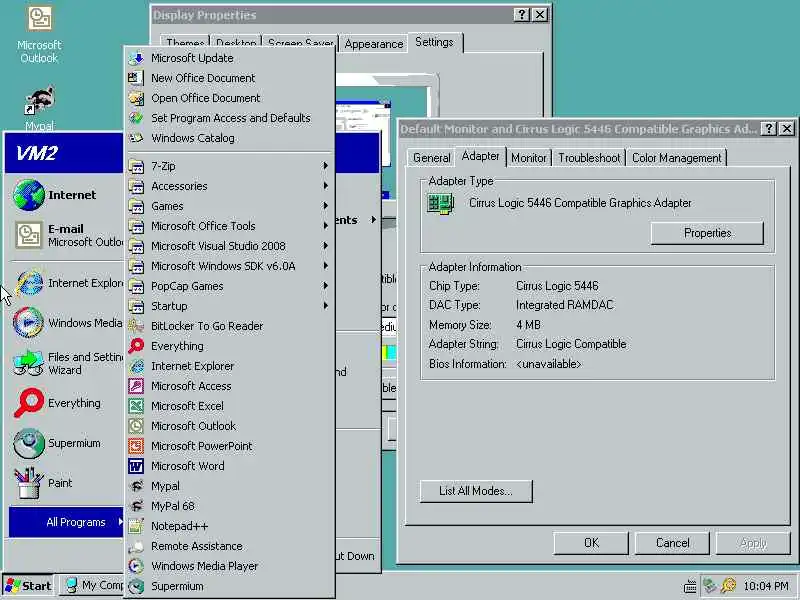
Task: Open E-mail Microsoft Outlook pinned item
Action: click(x=65, y=235)
